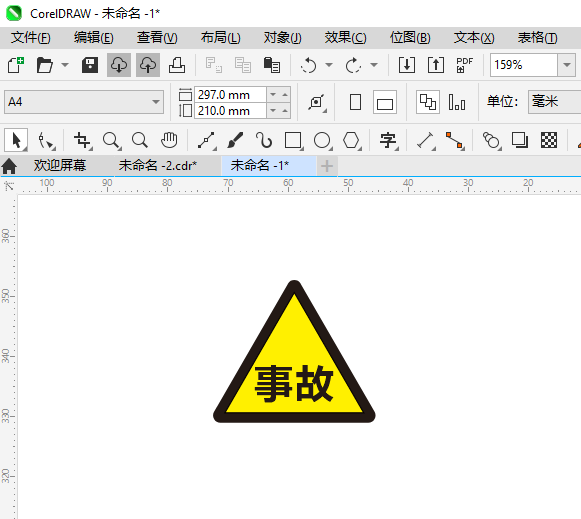Image resolution: width=581 pixels, height=519 pixels.
Task: Select the Transparency checkerboard tool
Action: click(x=549, y=140)
